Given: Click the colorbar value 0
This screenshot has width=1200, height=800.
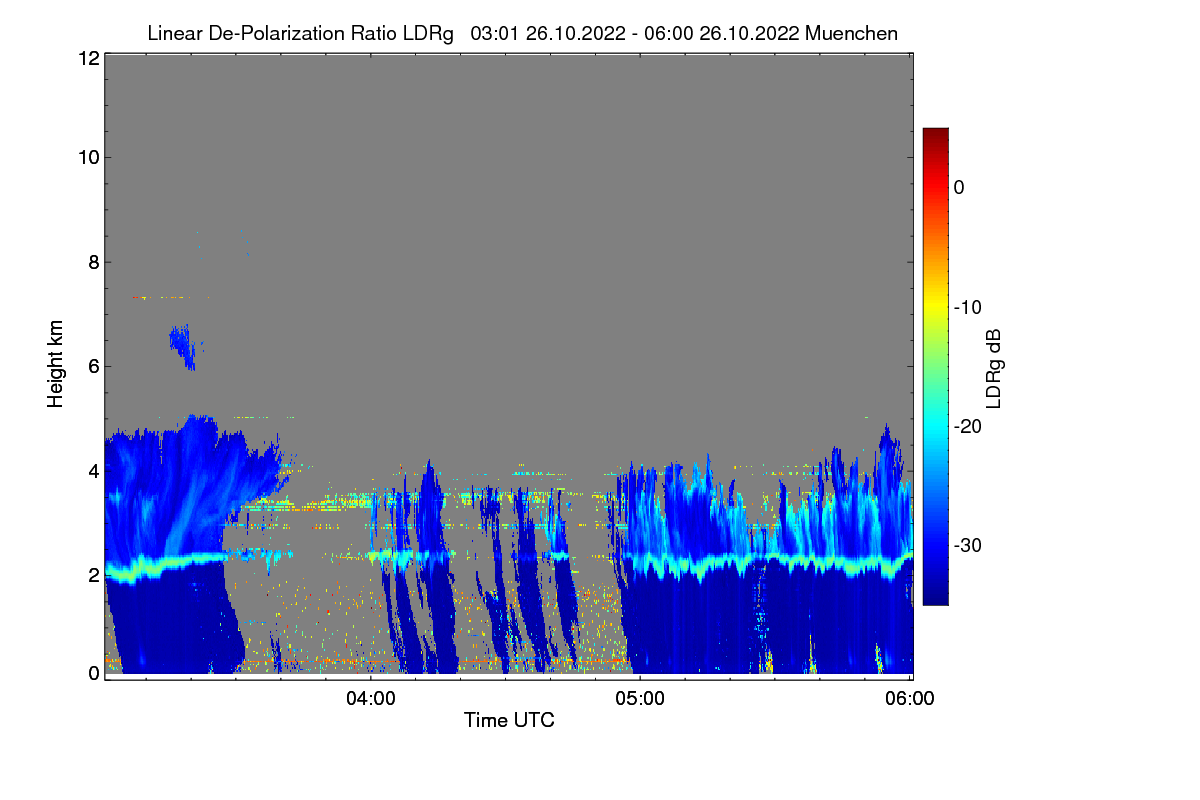Looking at the screenshot, I should point(959,187).
